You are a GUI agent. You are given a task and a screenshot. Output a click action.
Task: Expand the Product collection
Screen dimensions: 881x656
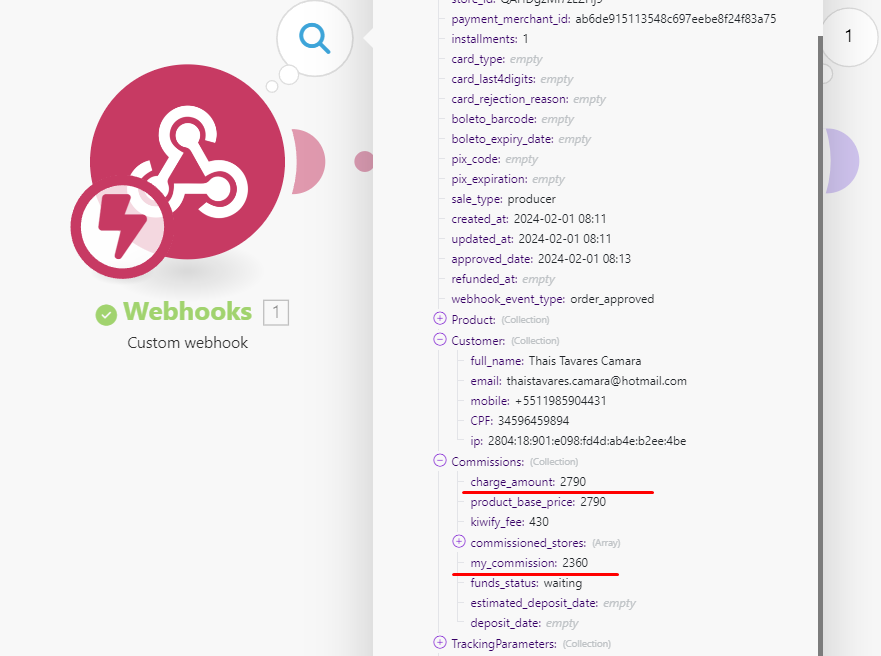tap(440, 318)
